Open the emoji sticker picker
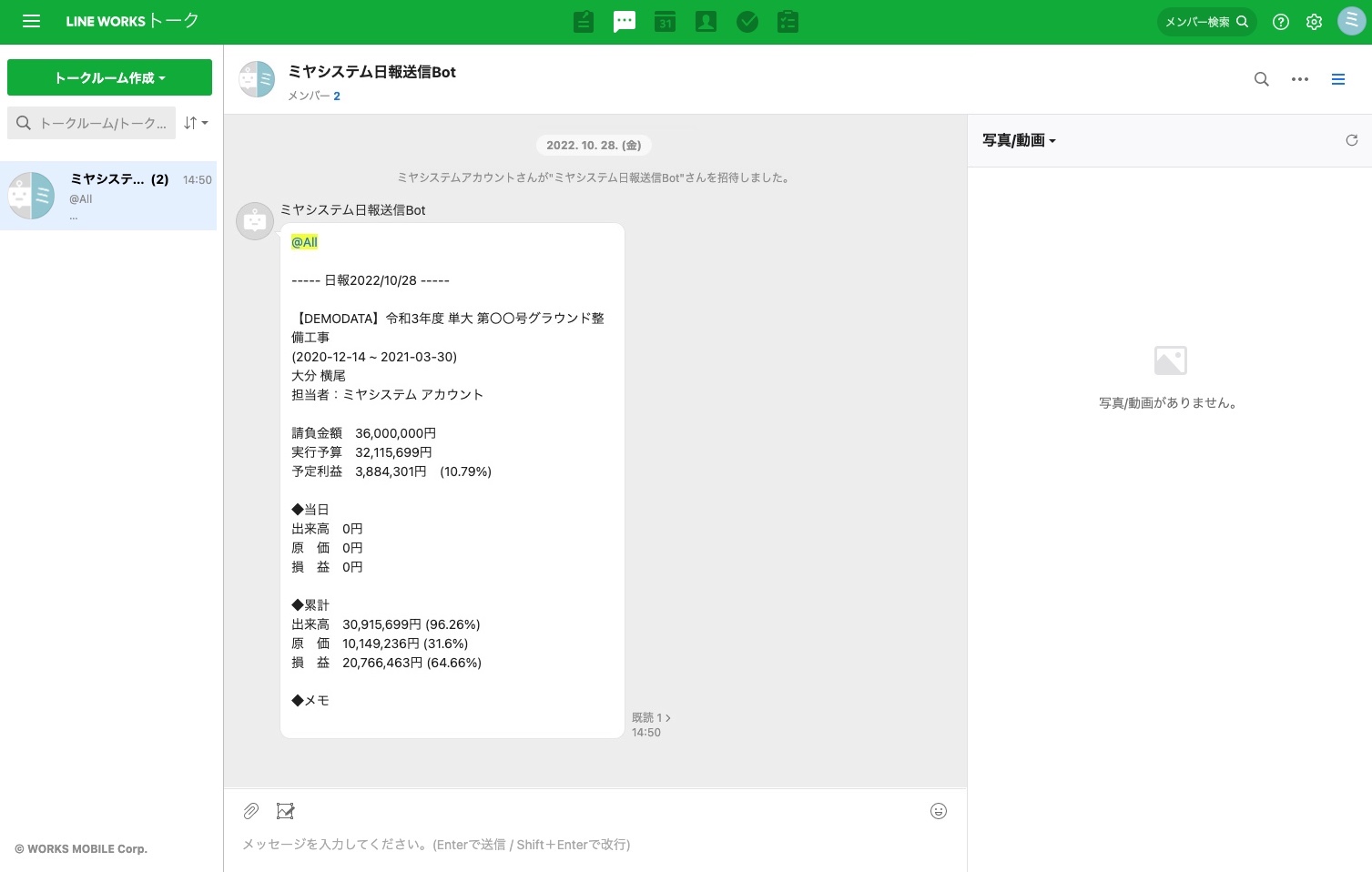 click(939, 811)
